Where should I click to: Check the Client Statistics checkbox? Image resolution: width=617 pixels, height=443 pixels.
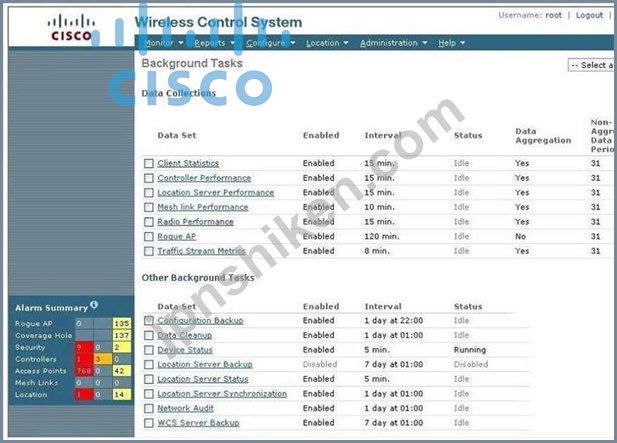(x=148, y=163)
